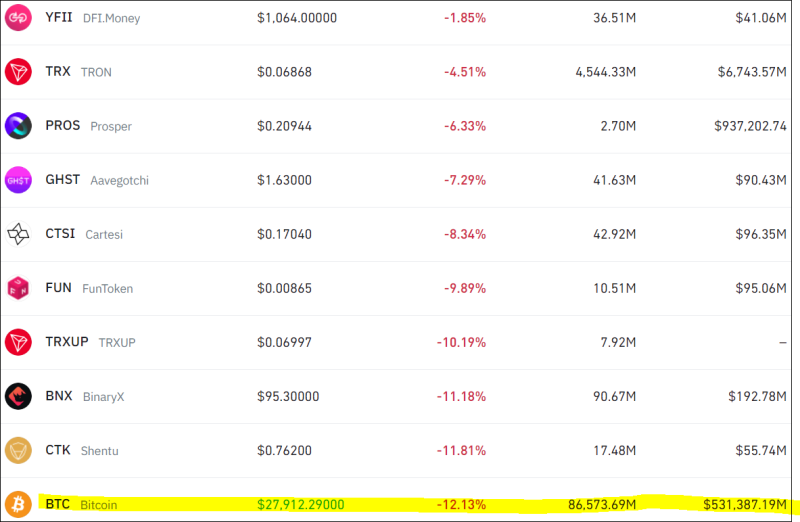Click the -11.18% change value
Screen dimensions: 800x522
tap(461, 396)
